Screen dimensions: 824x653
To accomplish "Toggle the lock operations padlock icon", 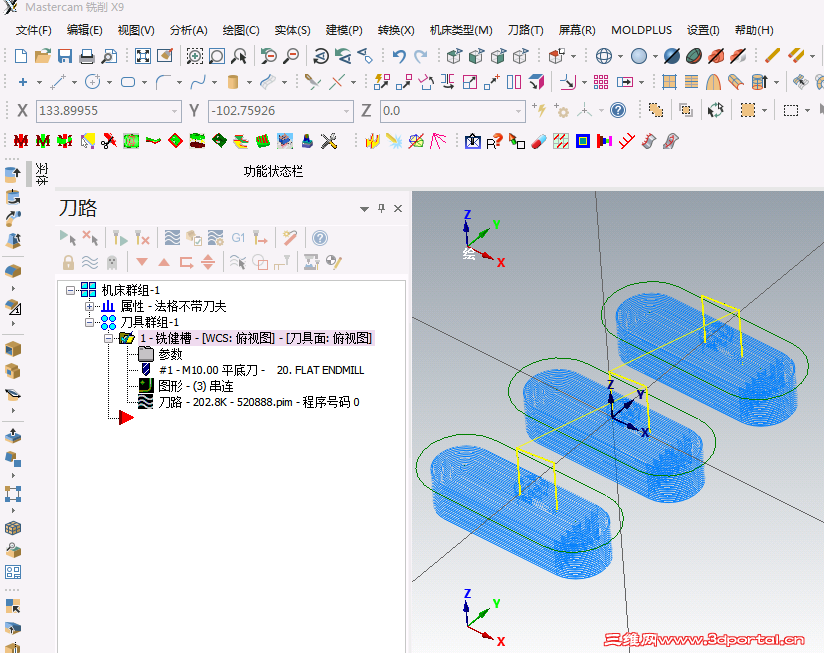I will (68, 262).
